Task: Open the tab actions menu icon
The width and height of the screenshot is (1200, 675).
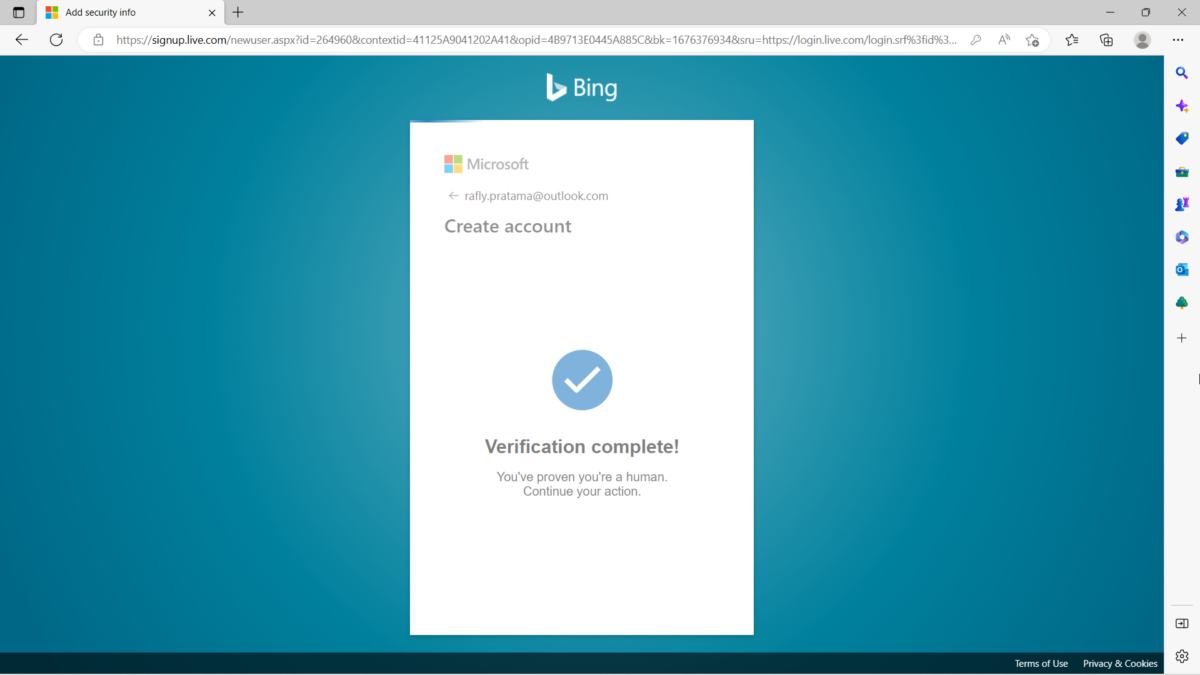Action: point(18,13)
